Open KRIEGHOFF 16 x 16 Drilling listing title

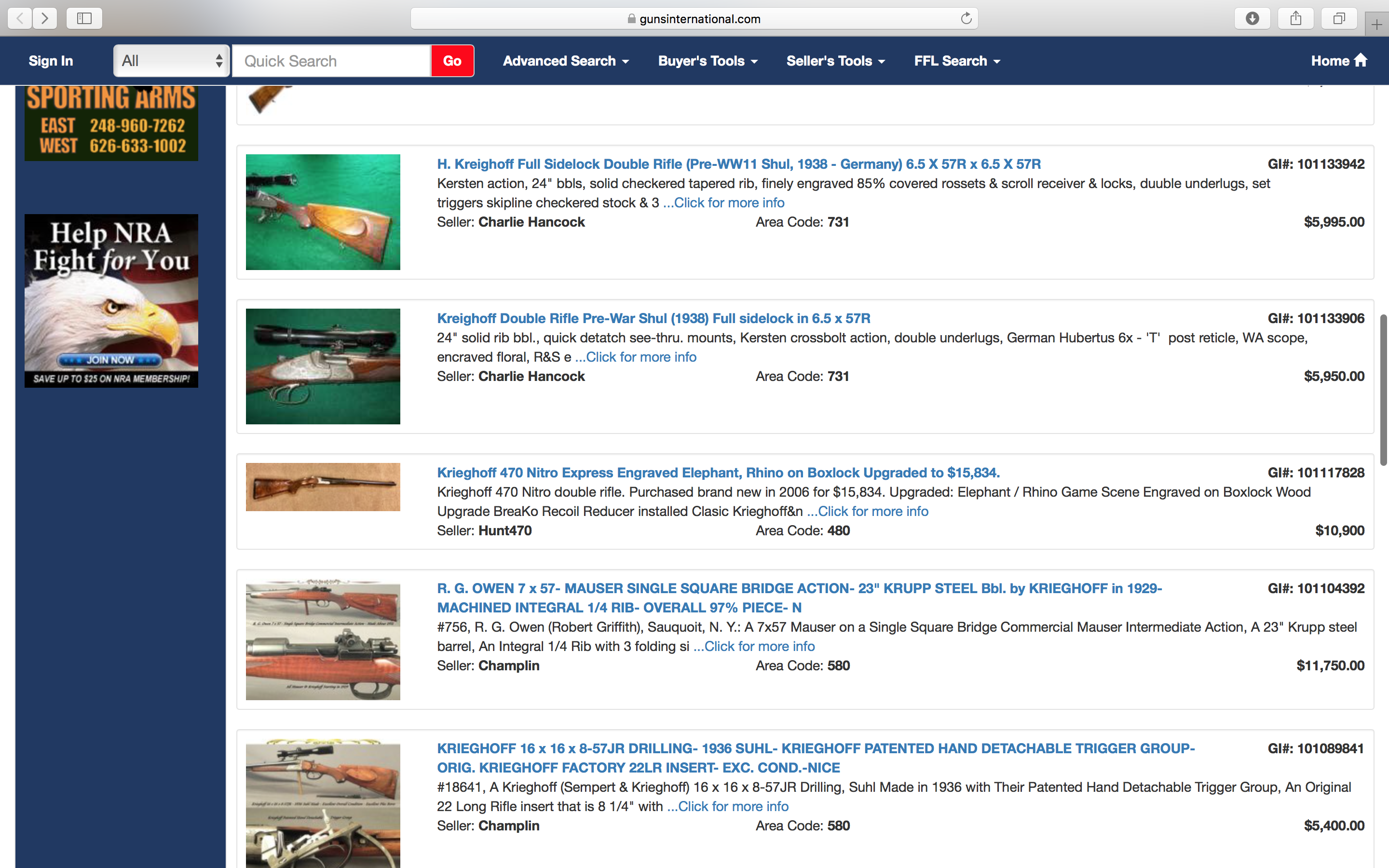click(x=816, y=758)
